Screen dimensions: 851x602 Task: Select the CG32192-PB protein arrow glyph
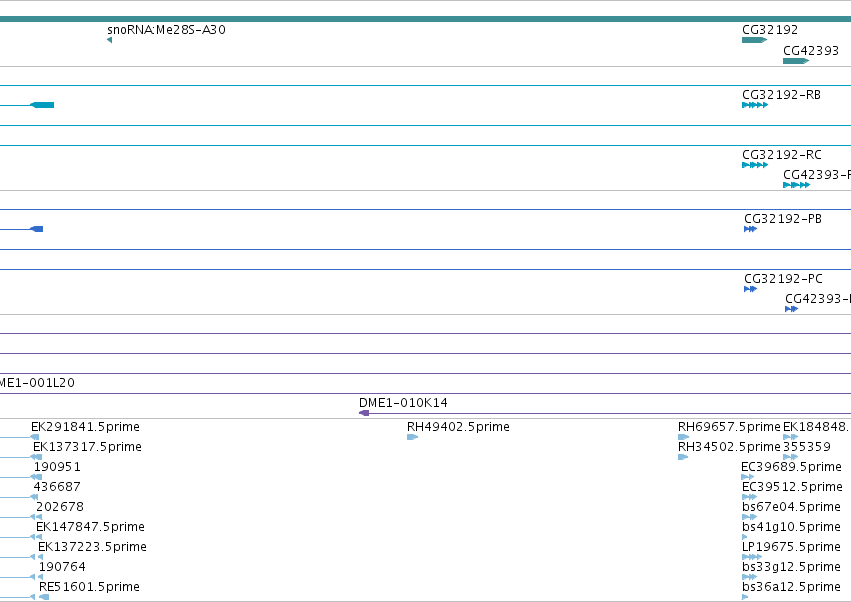click(751, 229)
